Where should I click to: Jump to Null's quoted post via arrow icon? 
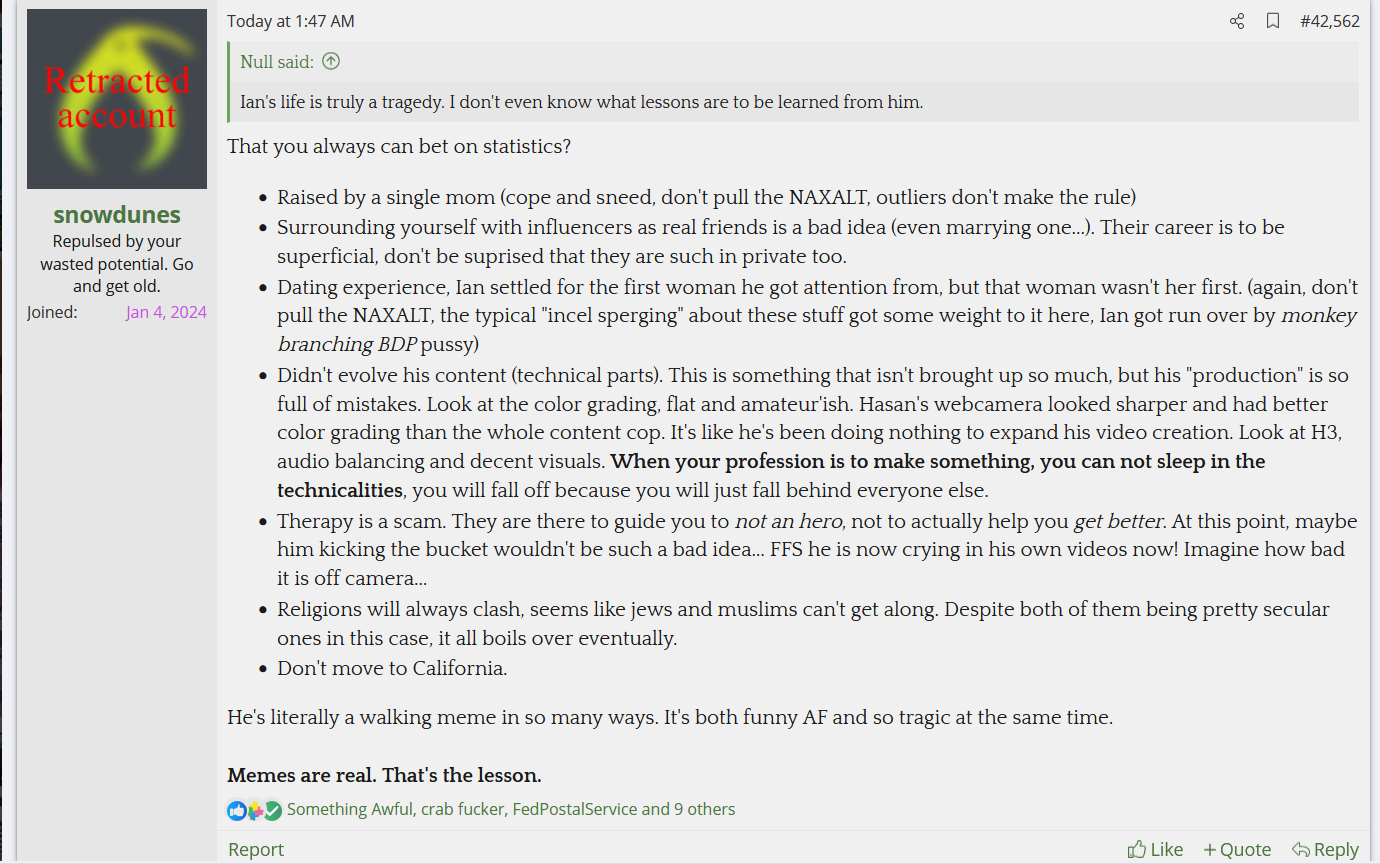(331, 62)
